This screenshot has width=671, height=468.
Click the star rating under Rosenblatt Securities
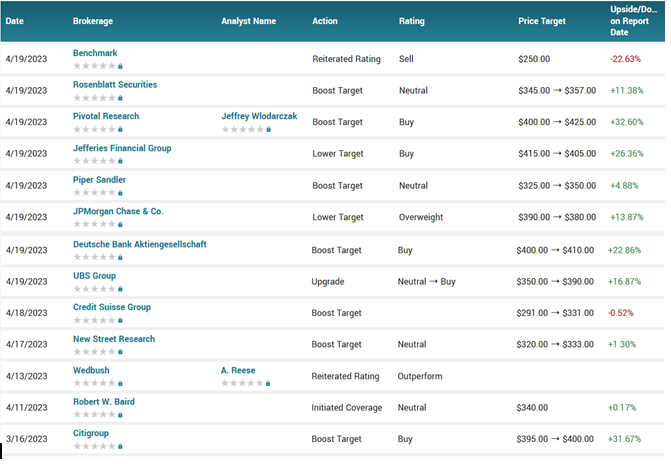(95, 98)
